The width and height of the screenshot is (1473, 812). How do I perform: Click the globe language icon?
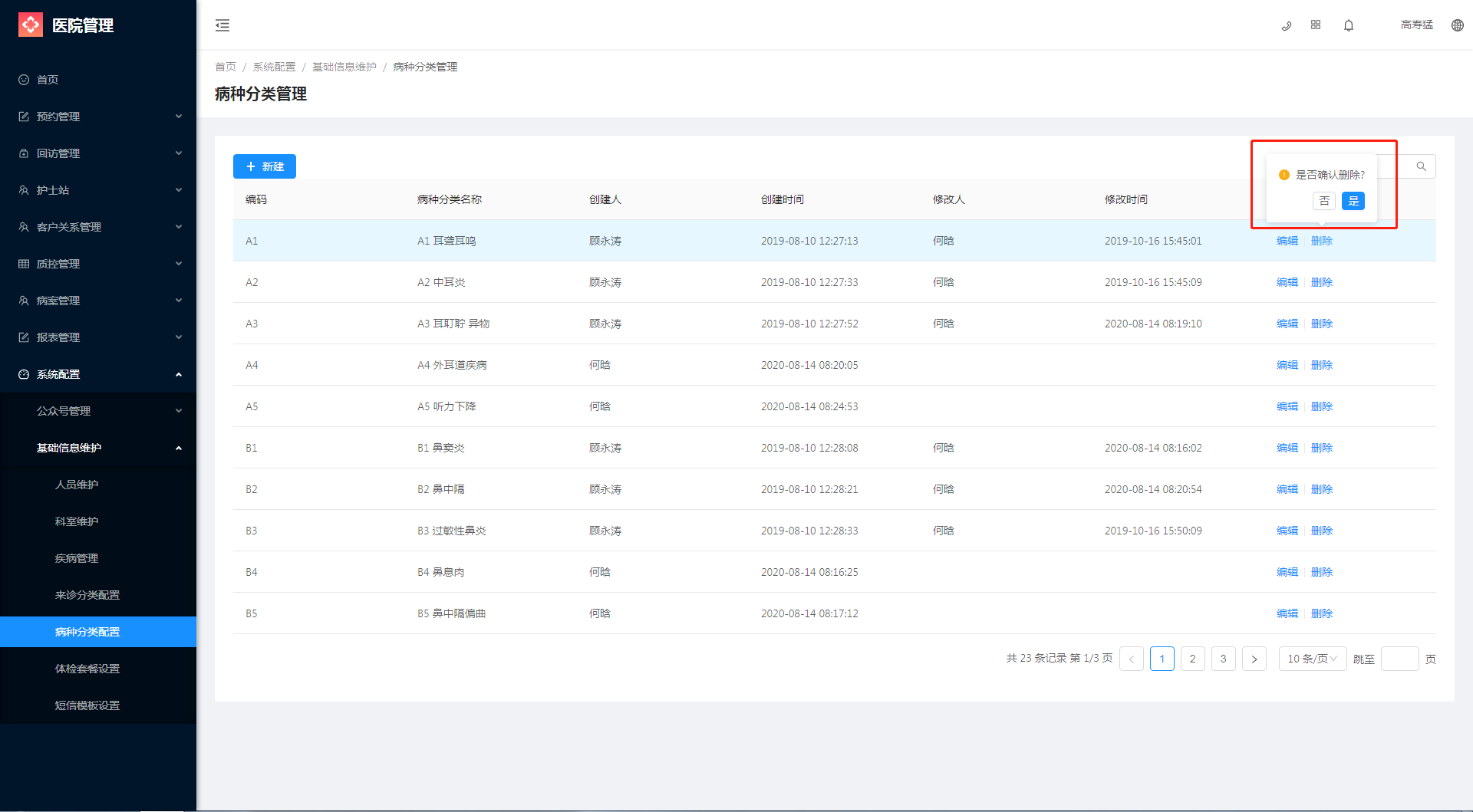[x=1458, y=25]
